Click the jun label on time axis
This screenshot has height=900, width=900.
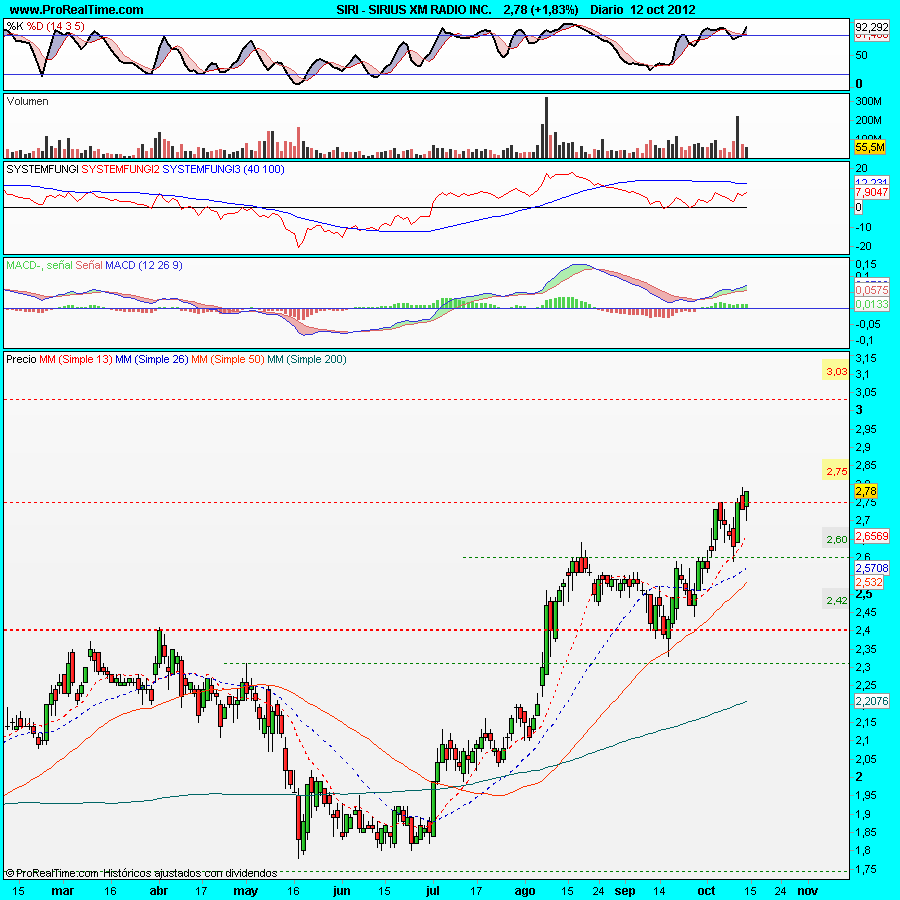(x=341, y=891)
